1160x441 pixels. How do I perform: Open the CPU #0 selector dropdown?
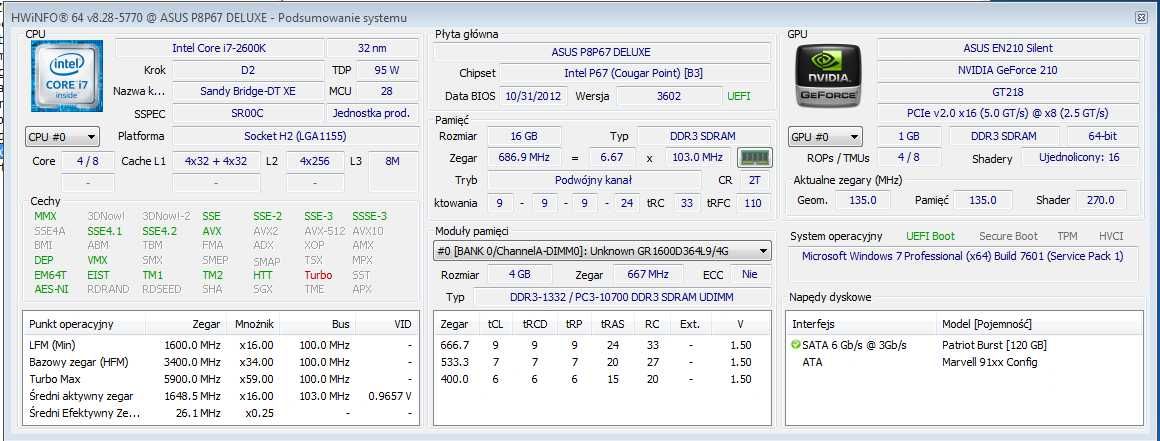pyautogui.click(x=62, y=137)
